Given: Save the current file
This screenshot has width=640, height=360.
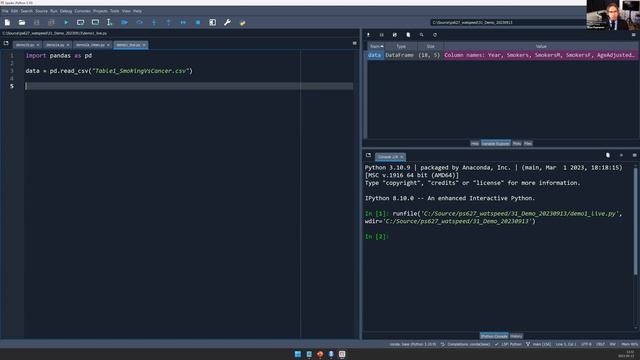Looking at the screenshot, I should [37, 22].
